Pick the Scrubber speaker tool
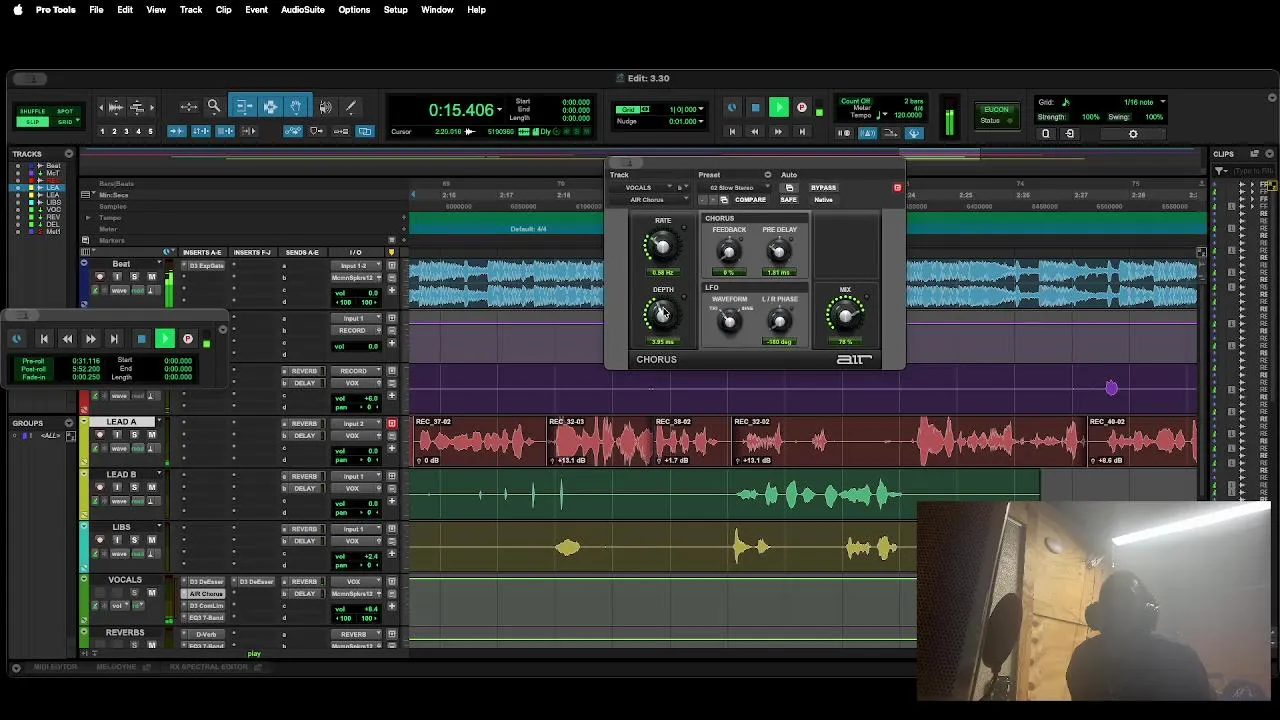Image resolution: width=1280 pixels, height=720 pixels. tap(325, 106)
